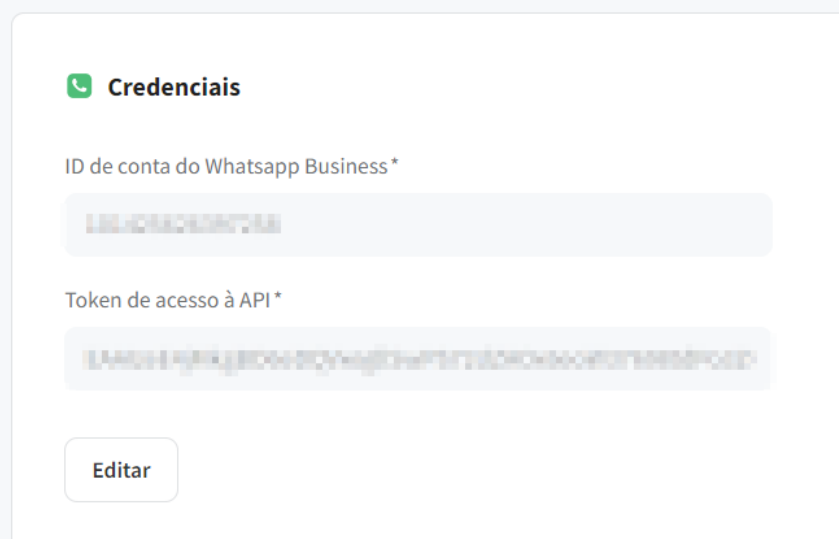Screen dimensions: 839x539
Task: Click empty space right of Editar button
Action: pyautogui.click(x=428, y=470)
